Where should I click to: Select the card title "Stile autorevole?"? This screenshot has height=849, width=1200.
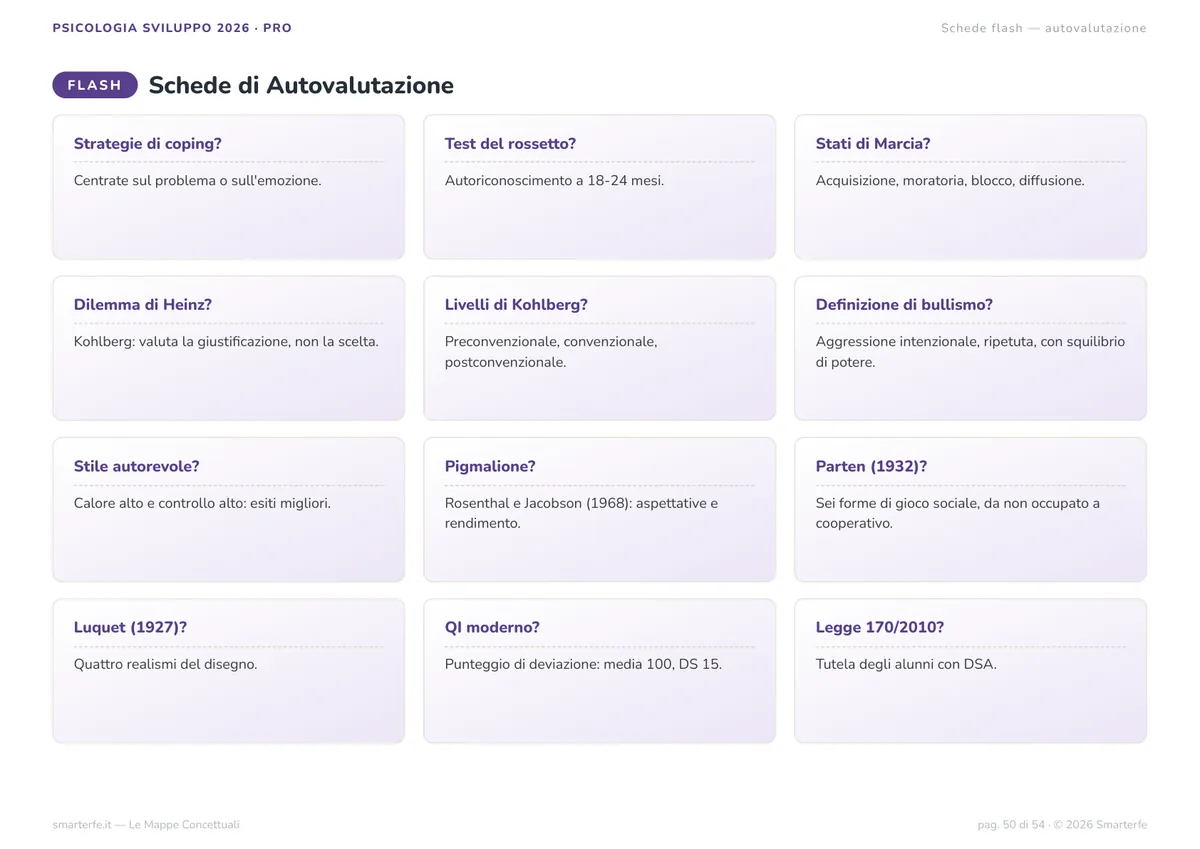pos(137,466)
